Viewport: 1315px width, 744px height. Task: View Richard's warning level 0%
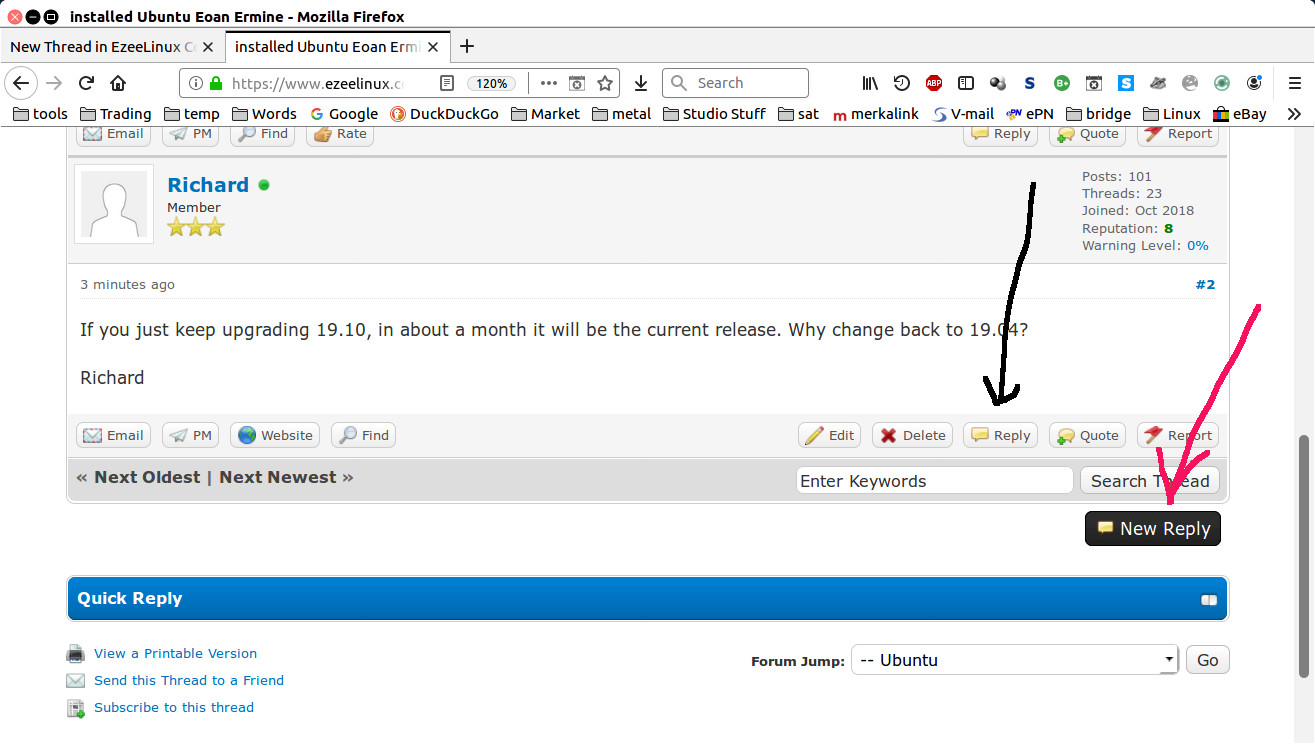coord(1197,246)
